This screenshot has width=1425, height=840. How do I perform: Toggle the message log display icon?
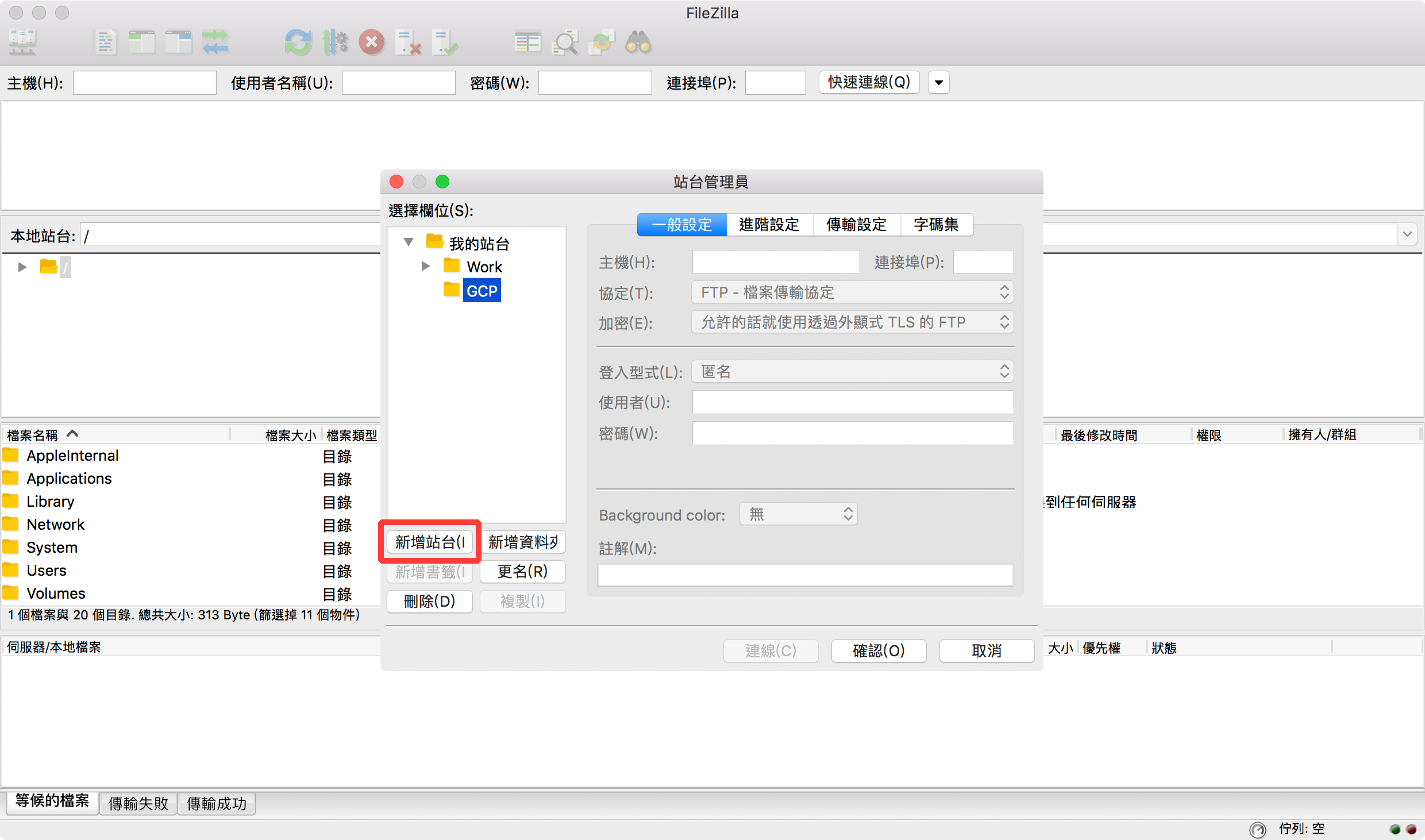point(105,43)
